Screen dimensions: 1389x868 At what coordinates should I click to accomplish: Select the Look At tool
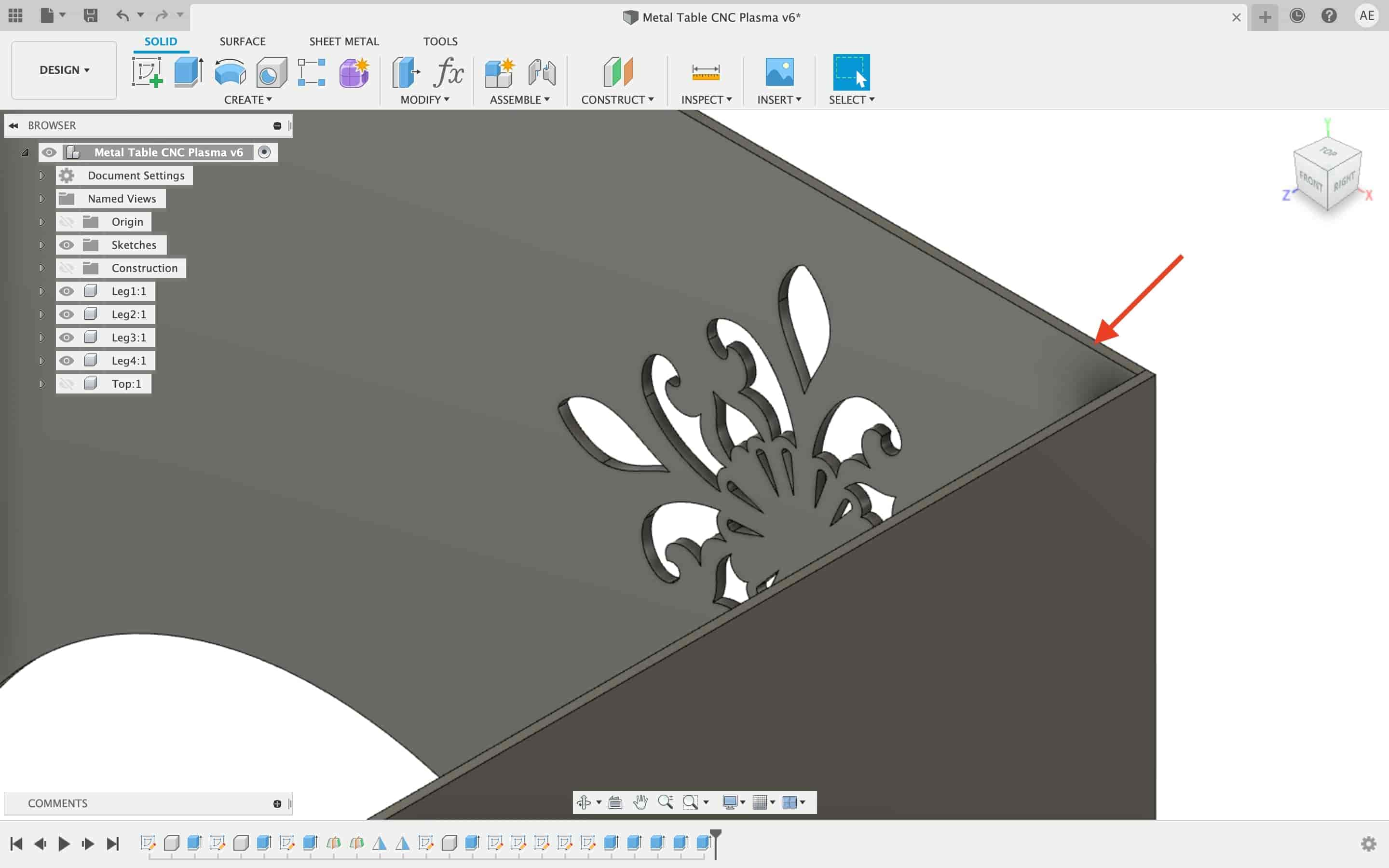[615, 802]
